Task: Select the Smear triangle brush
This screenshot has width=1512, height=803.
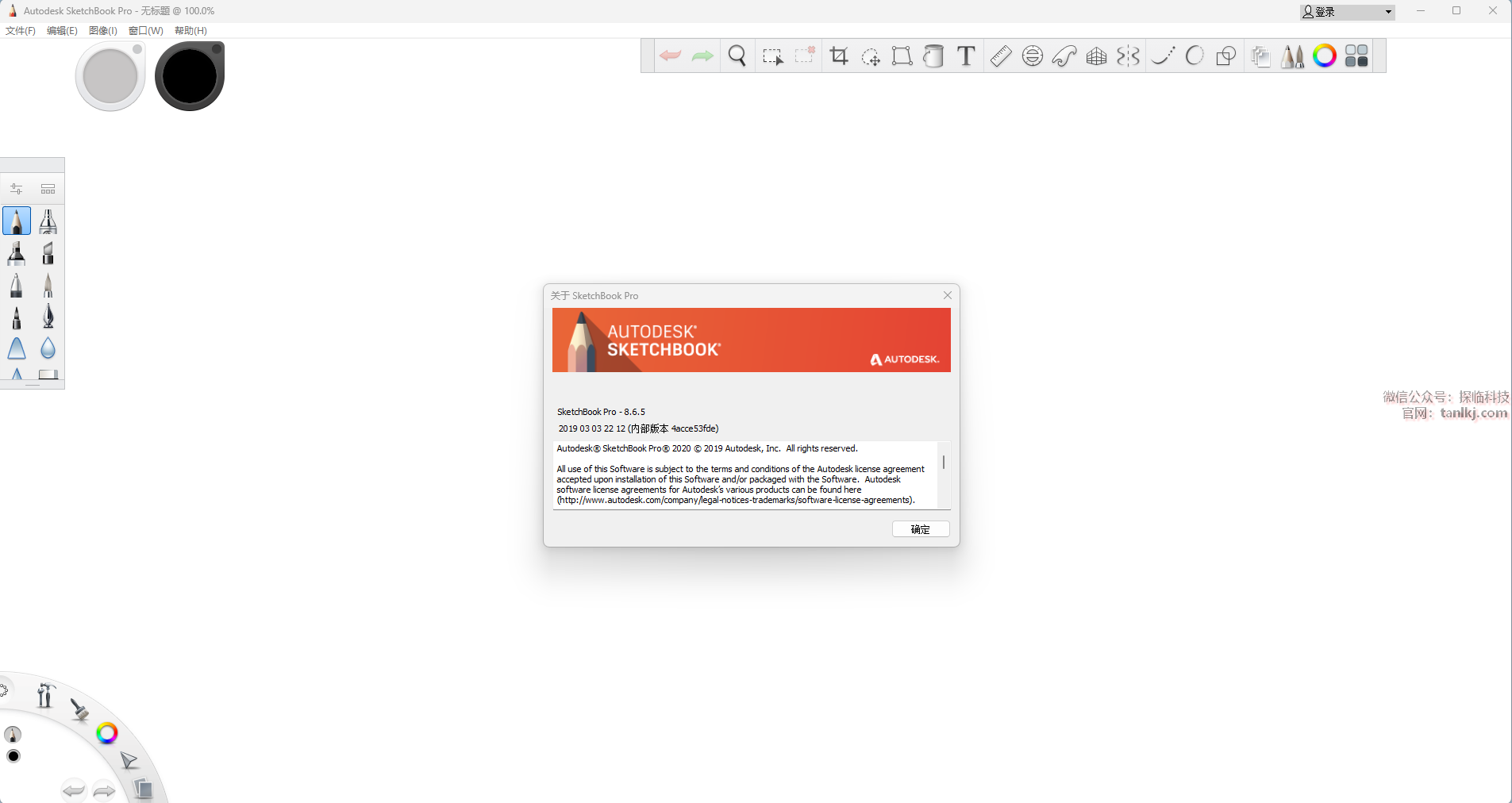Action: [17, 348]
